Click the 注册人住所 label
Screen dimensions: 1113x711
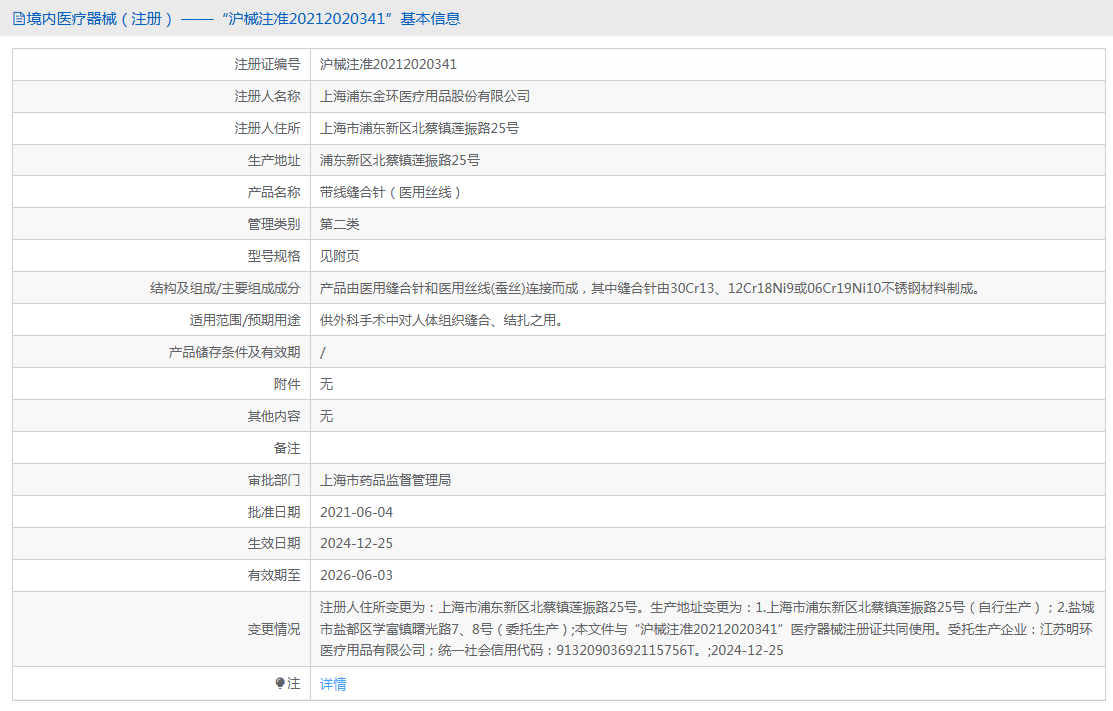(268, 128)
